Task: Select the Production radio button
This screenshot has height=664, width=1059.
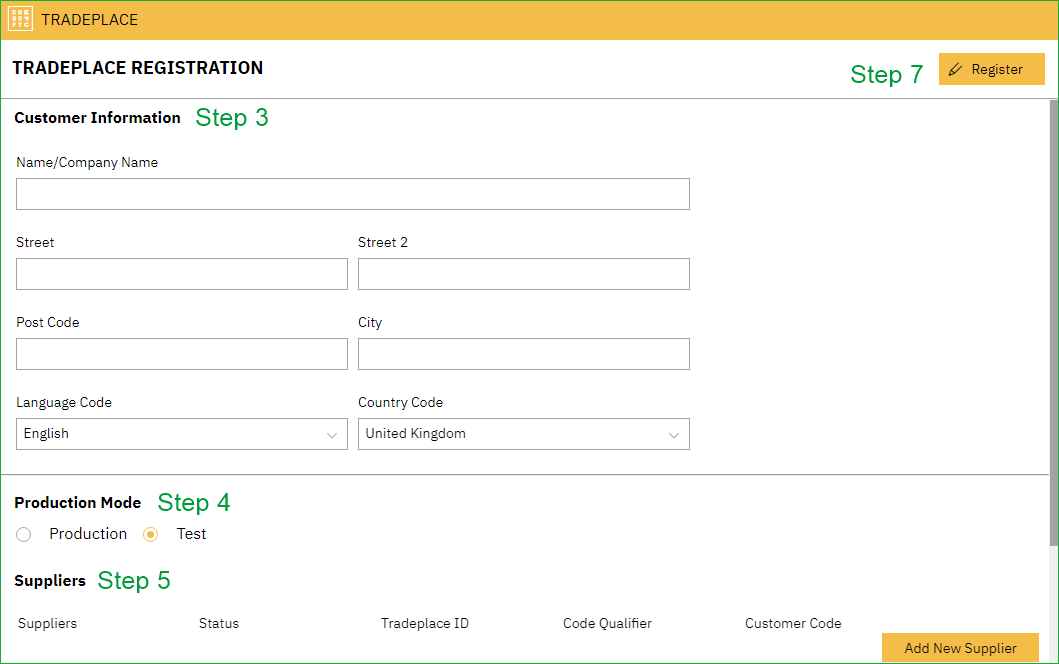Action: pos(24,535)
